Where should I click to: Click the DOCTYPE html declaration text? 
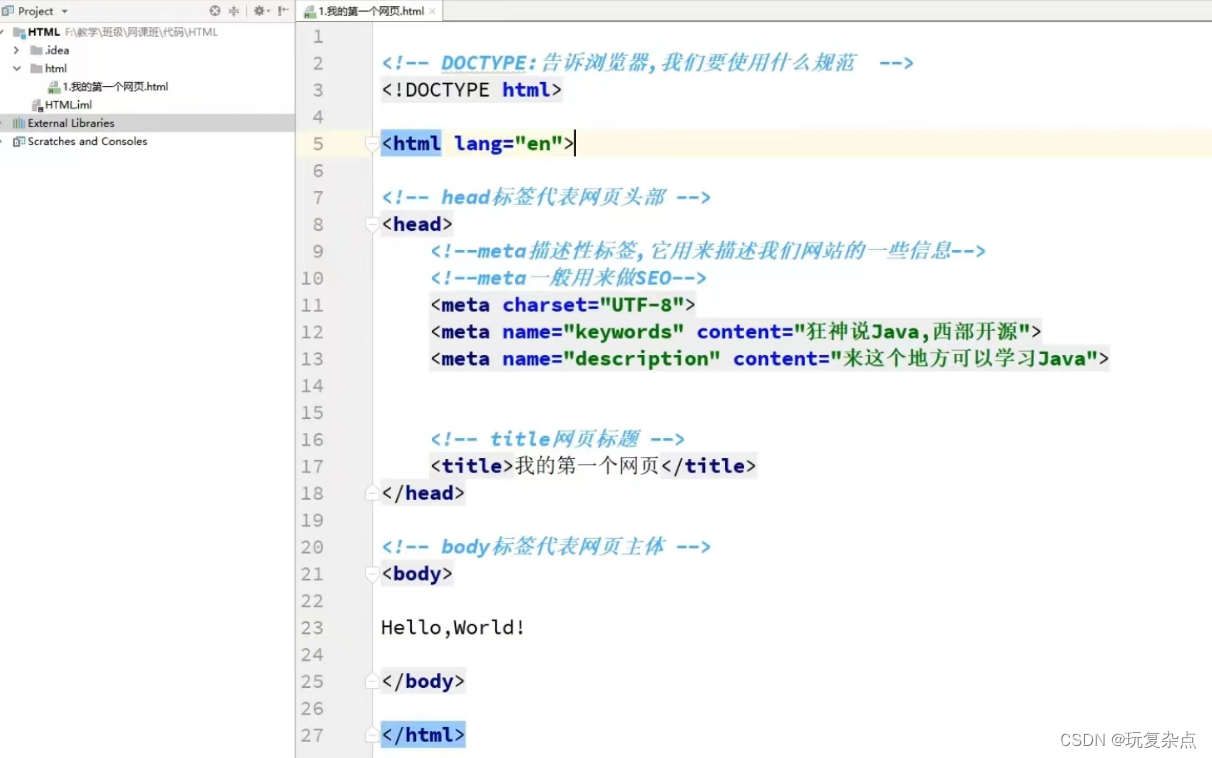(471, 90)
